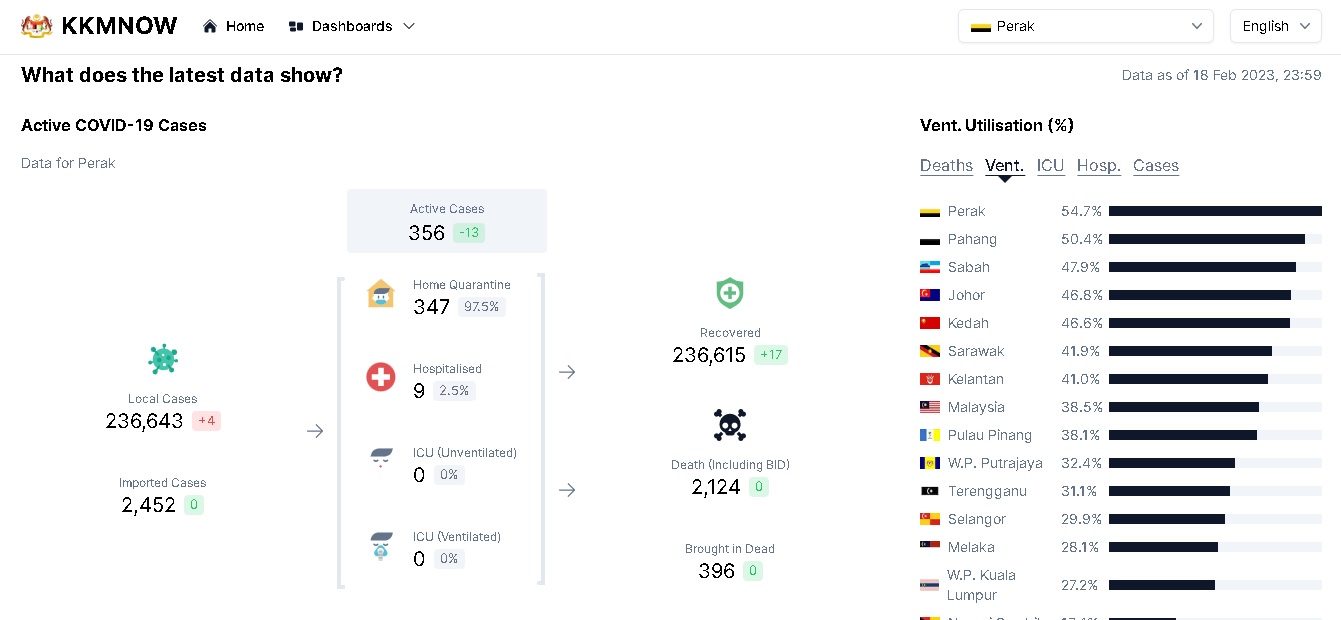Click the KKMNOW site title link
The height and width of the screenshot is (620, 1341).
pos(119,26)
